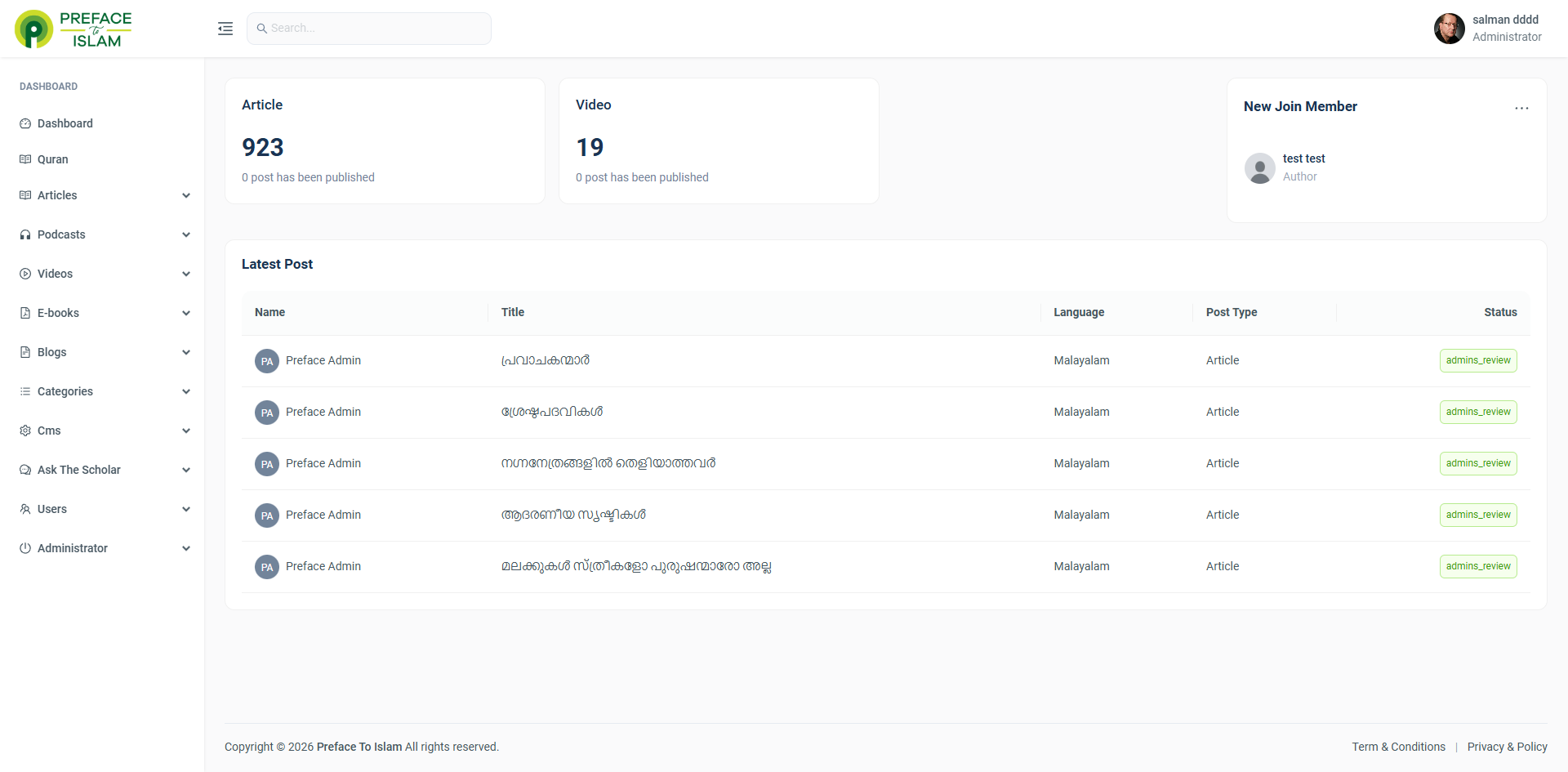The width and height of the screenshot is (1568, 772).
Task: Open the Privacy & Policy link
Action: (1507, 747)
